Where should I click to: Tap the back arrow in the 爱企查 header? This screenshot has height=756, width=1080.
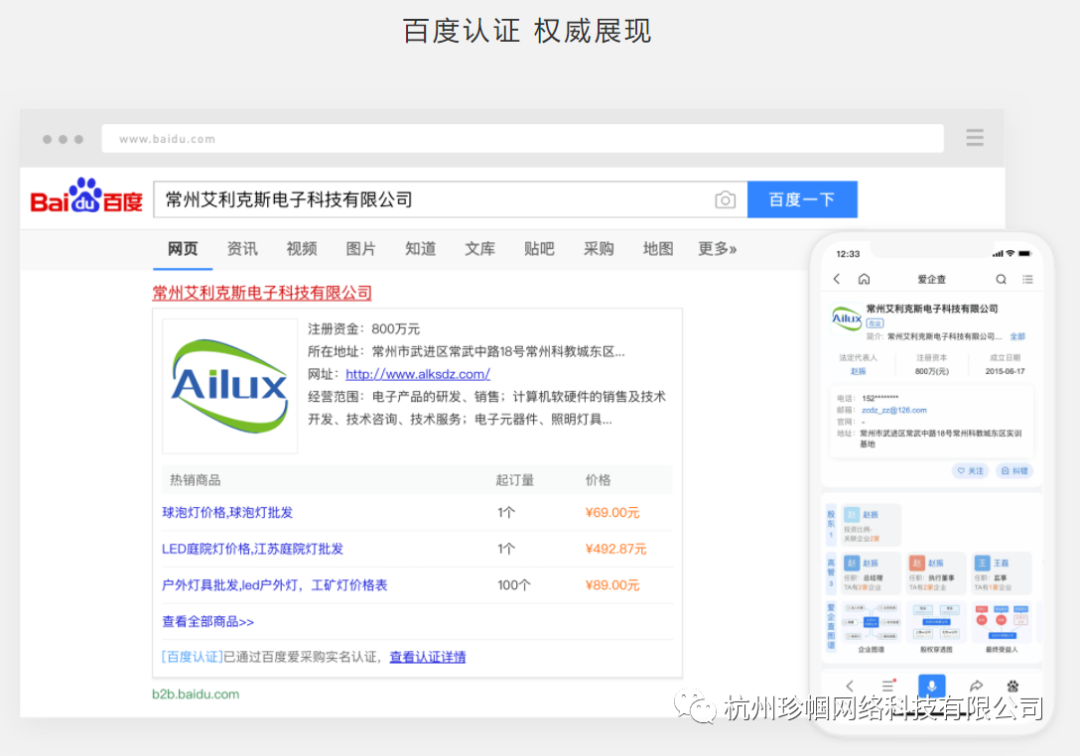836,280
